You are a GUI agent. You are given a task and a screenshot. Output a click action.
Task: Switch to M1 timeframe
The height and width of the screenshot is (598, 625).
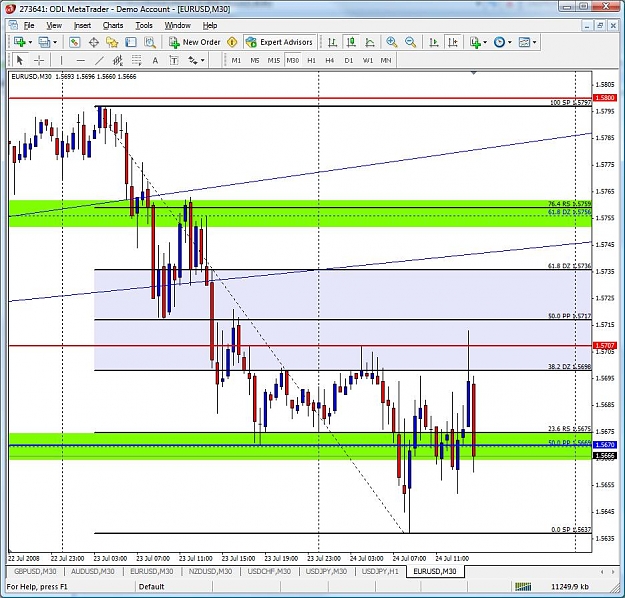[236, 60]
